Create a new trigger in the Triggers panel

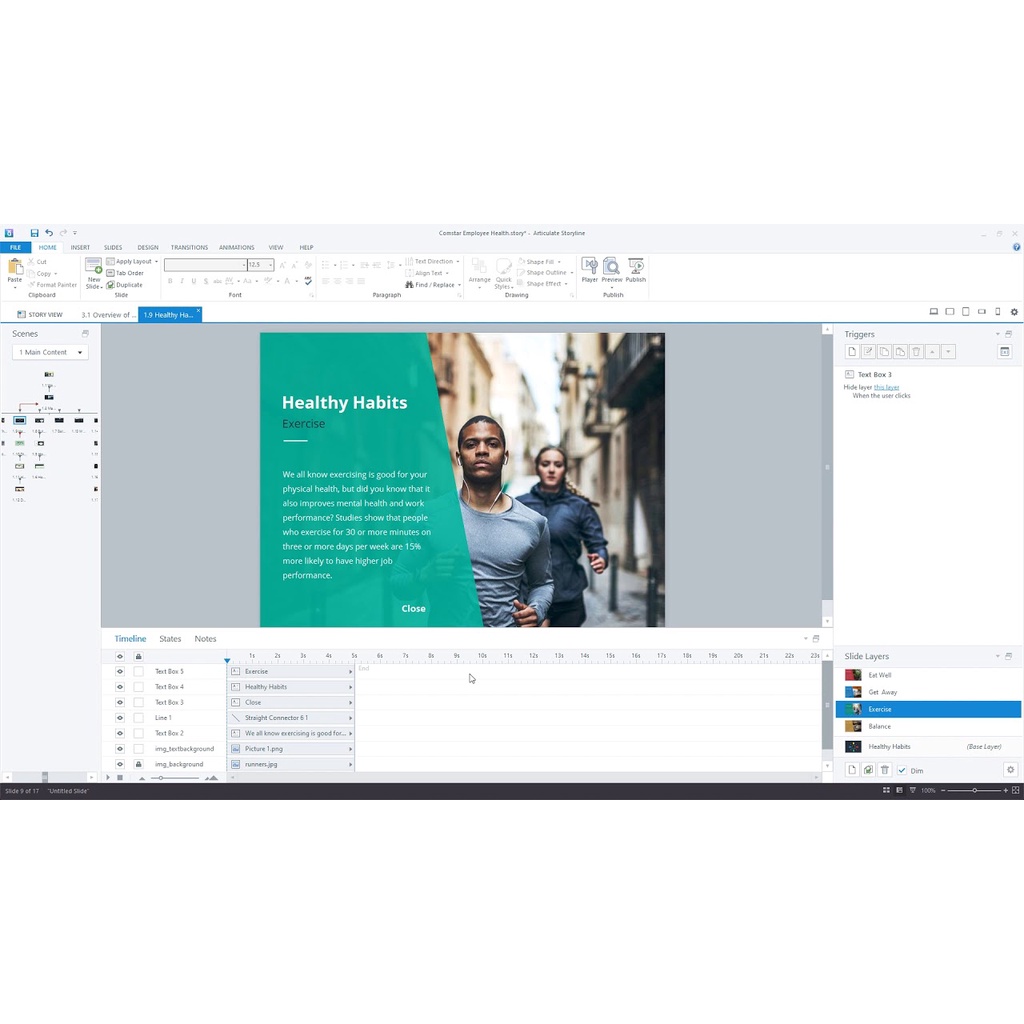[852, 352]
